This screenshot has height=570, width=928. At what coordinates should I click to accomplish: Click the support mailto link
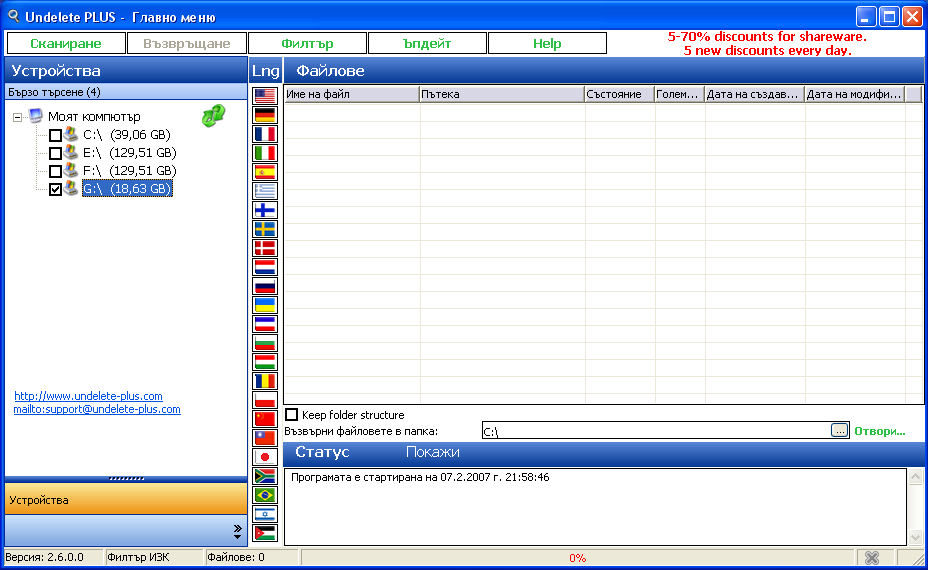tap(97, 409)
